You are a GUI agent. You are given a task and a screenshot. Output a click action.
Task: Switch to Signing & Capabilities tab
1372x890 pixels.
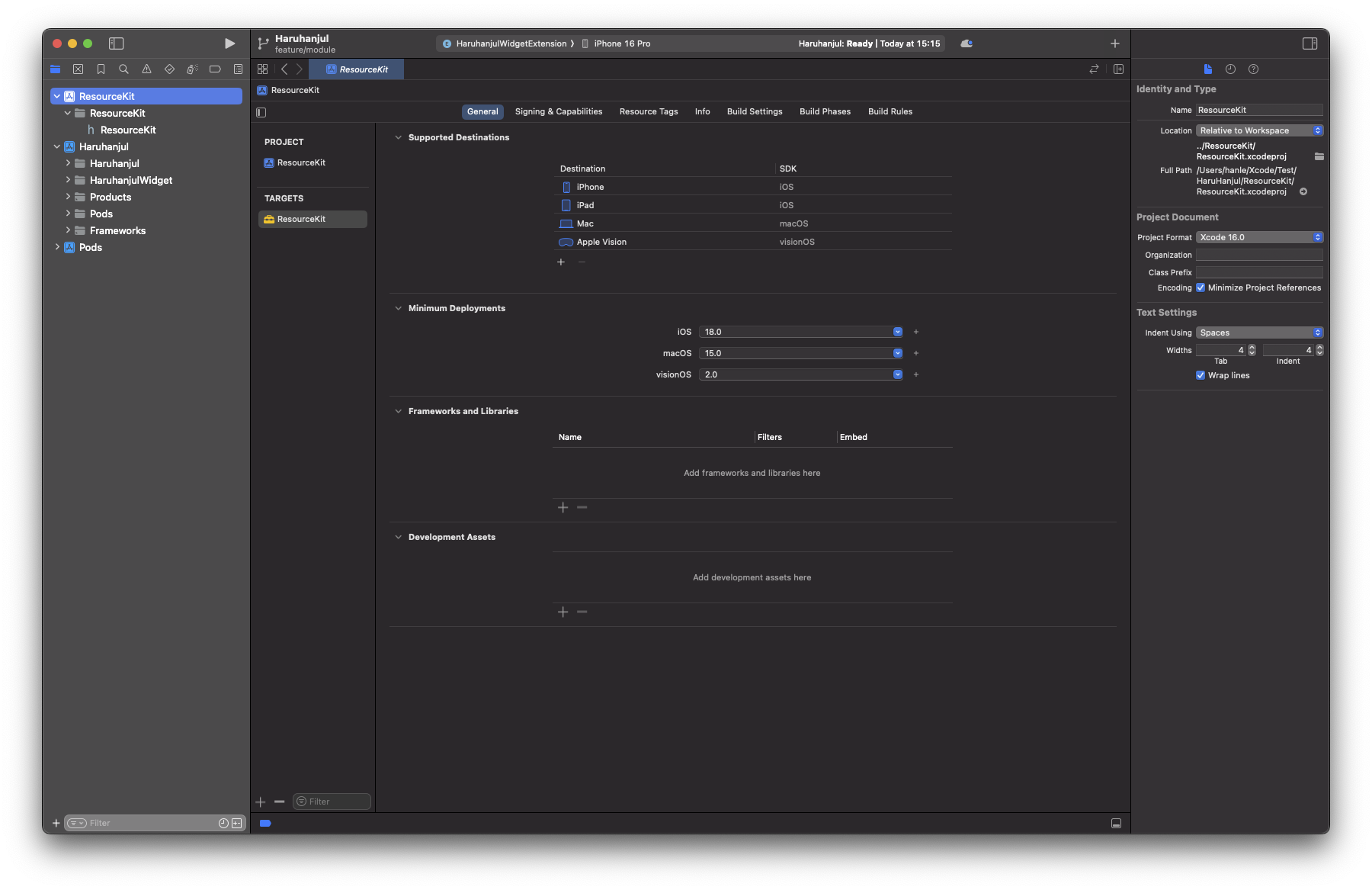tap(559, 111)
